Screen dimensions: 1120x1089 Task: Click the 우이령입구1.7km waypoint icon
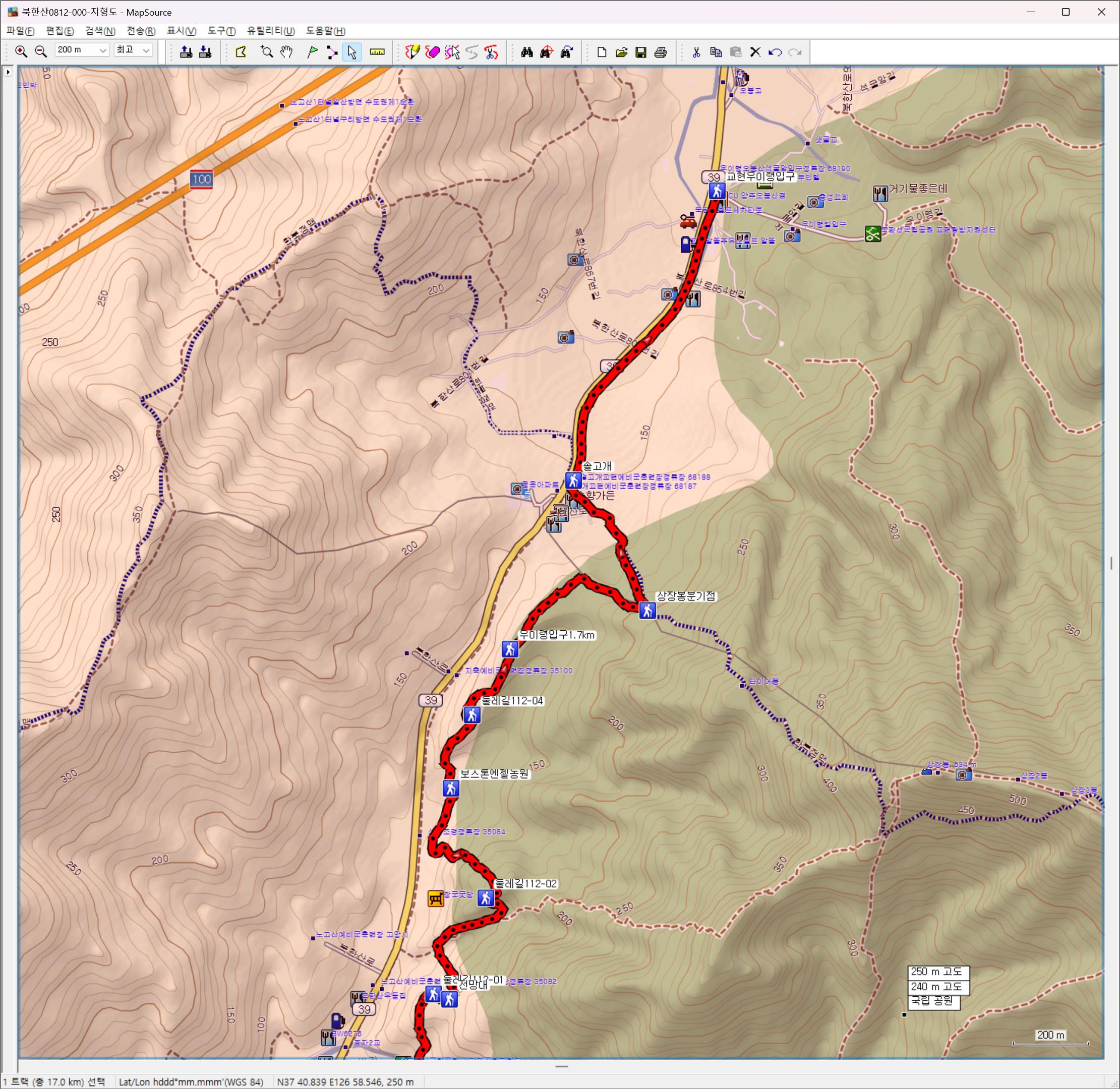510,649
